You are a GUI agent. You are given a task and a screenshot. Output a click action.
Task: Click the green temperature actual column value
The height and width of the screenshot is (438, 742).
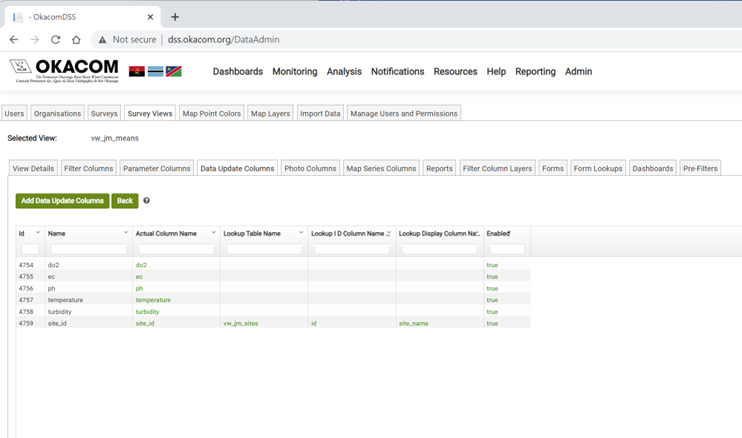coord(153,300)
